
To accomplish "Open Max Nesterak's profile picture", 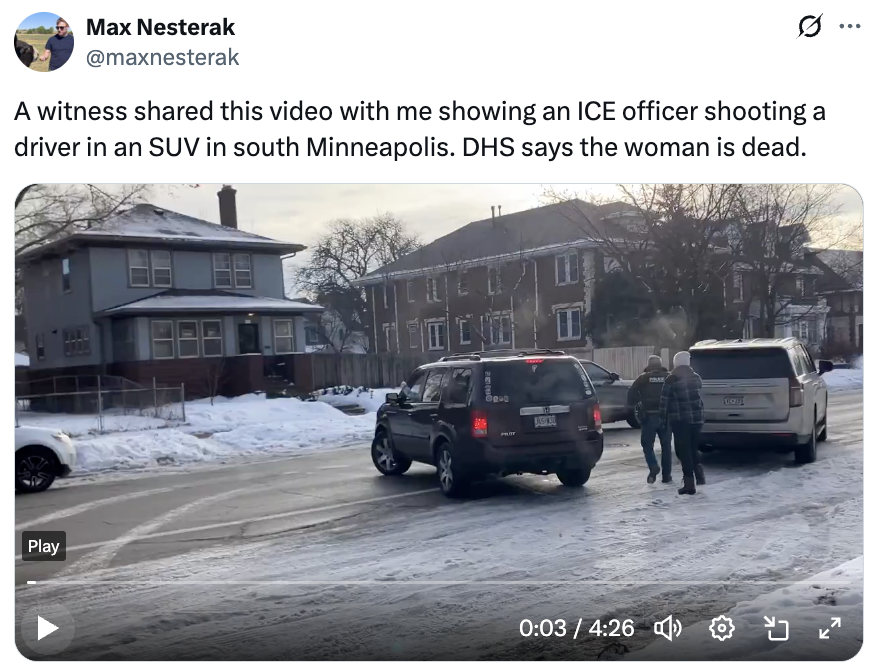I will point(44,42).
